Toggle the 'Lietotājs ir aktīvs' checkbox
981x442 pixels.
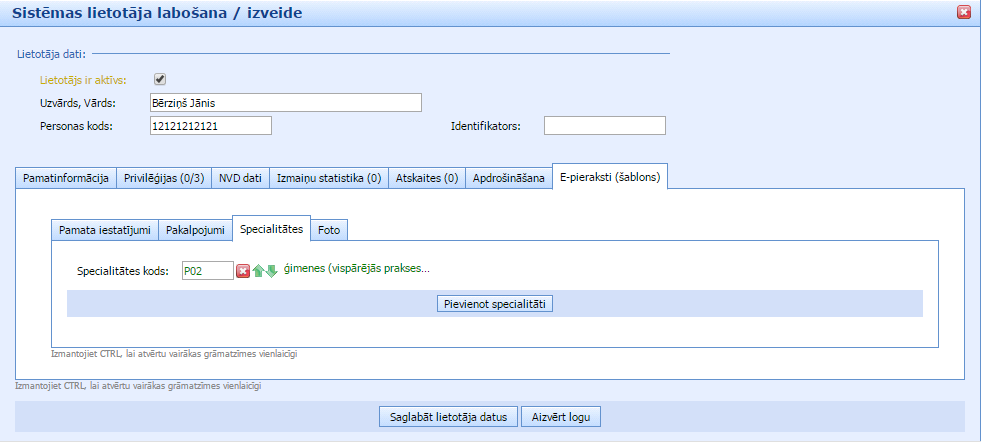click(x=159, y=80)
